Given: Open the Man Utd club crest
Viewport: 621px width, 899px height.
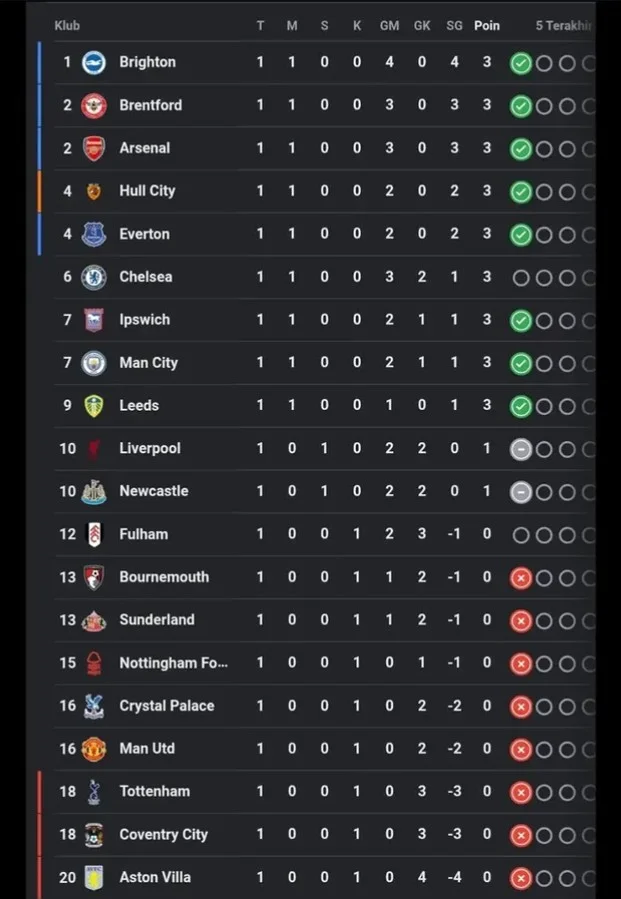Looking at the screenshot, I should click(x=93, y=749).
